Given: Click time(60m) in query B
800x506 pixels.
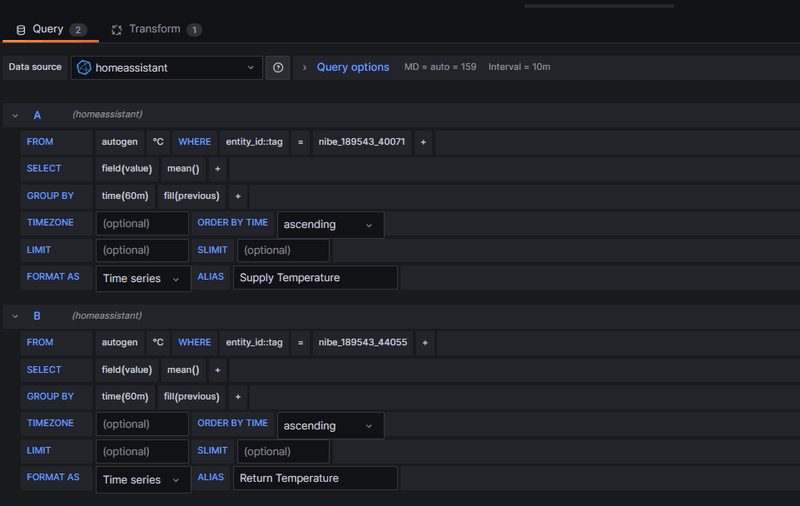Looking at the screenshot, I should (x=125, y=396).
